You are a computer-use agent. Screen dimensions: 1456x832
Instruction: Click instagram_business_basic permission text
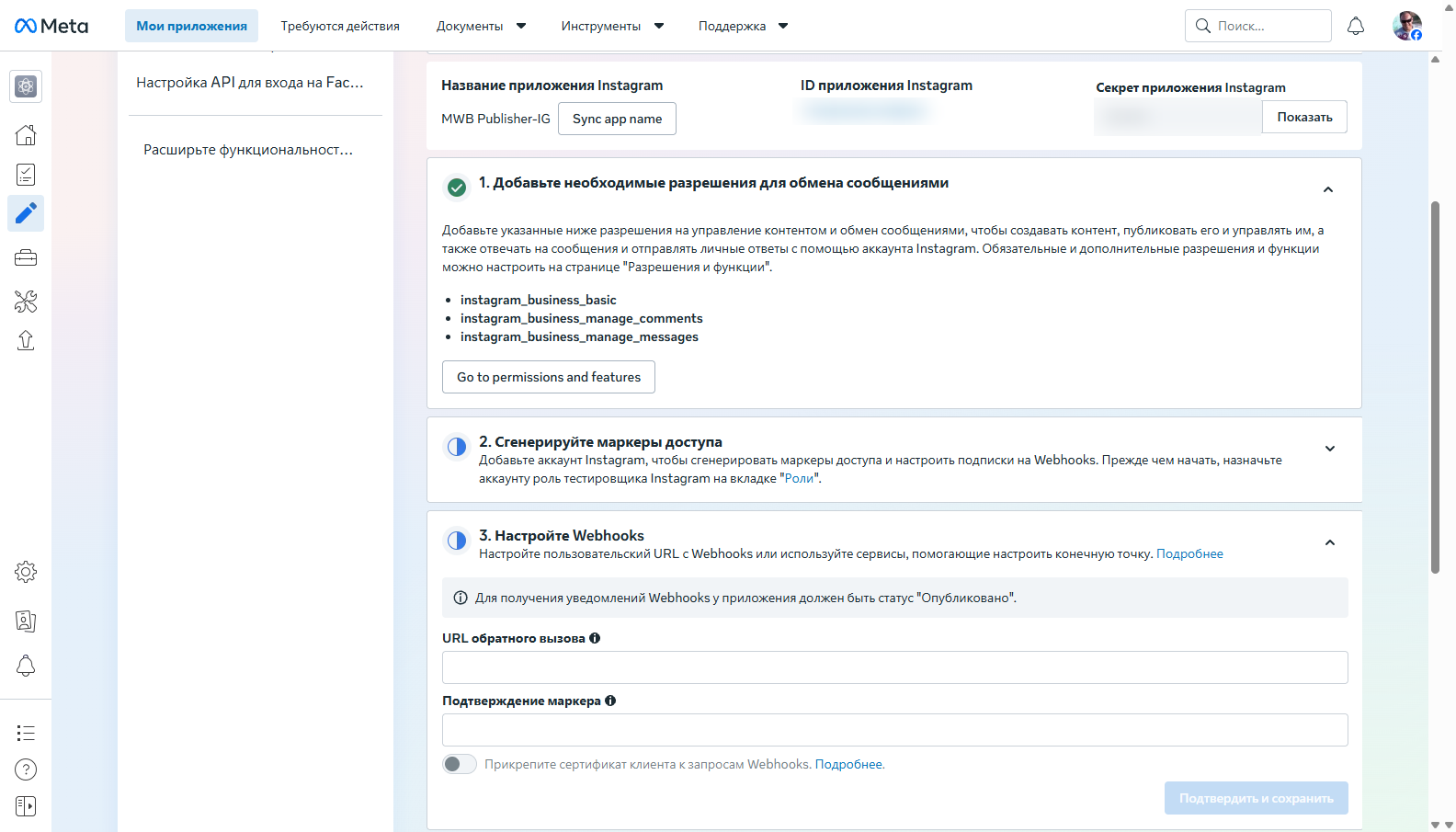(x=538, y=300)
